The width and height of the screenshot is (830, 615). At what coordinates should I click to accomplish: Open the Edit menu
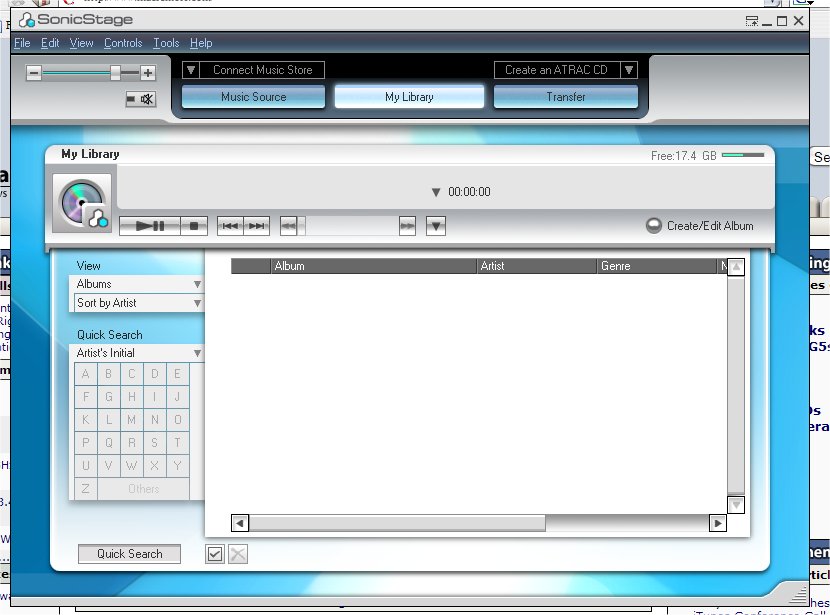pyautogui.click(x=50, y=43)
